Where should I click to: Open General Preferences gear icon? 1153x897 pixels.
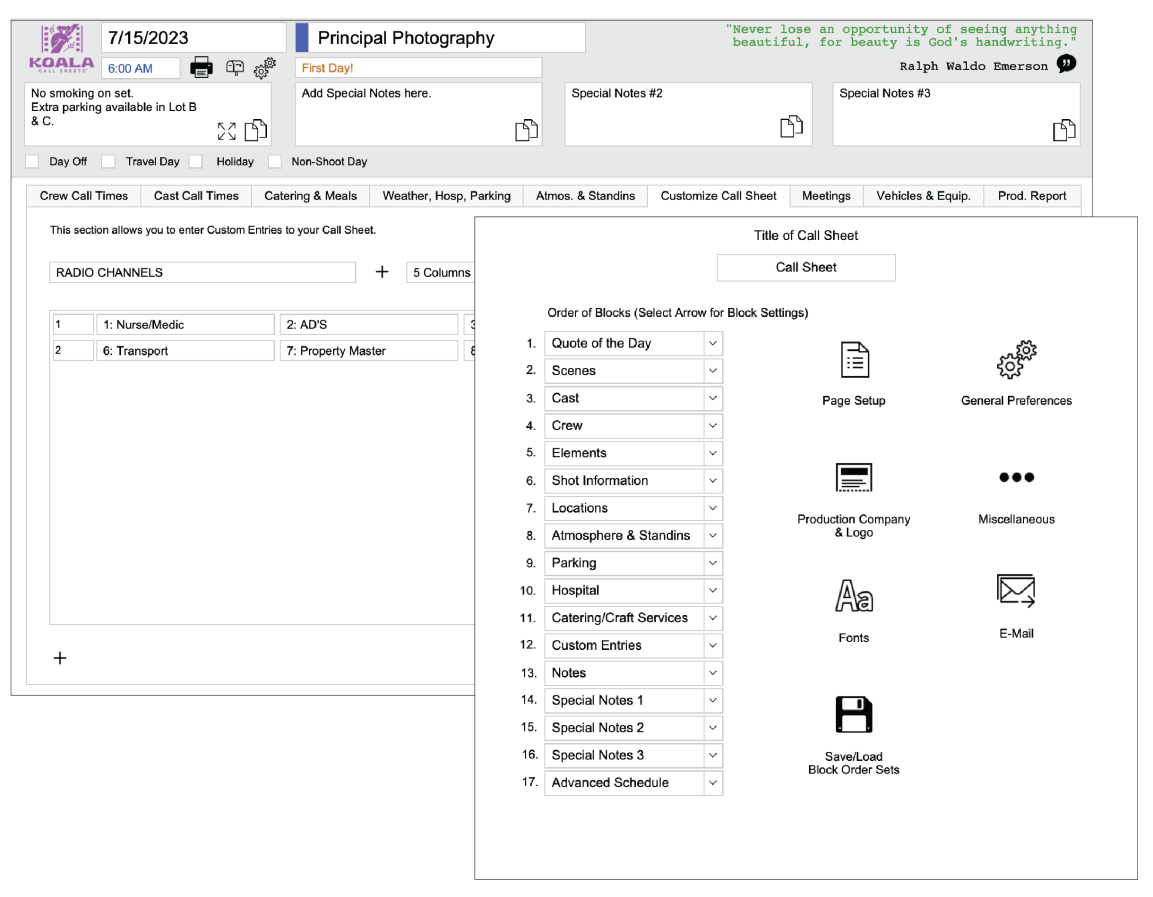coord(1016,360)
